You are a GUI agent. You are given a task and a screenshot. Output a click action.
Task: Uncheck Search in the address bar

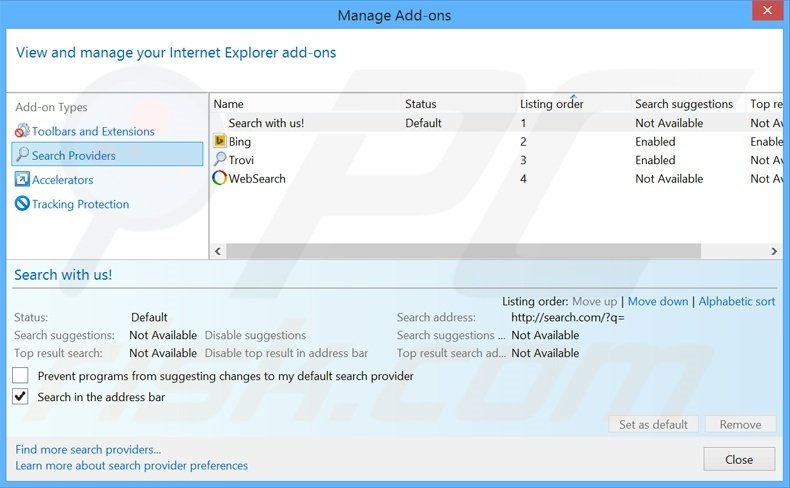pos(20,396)
